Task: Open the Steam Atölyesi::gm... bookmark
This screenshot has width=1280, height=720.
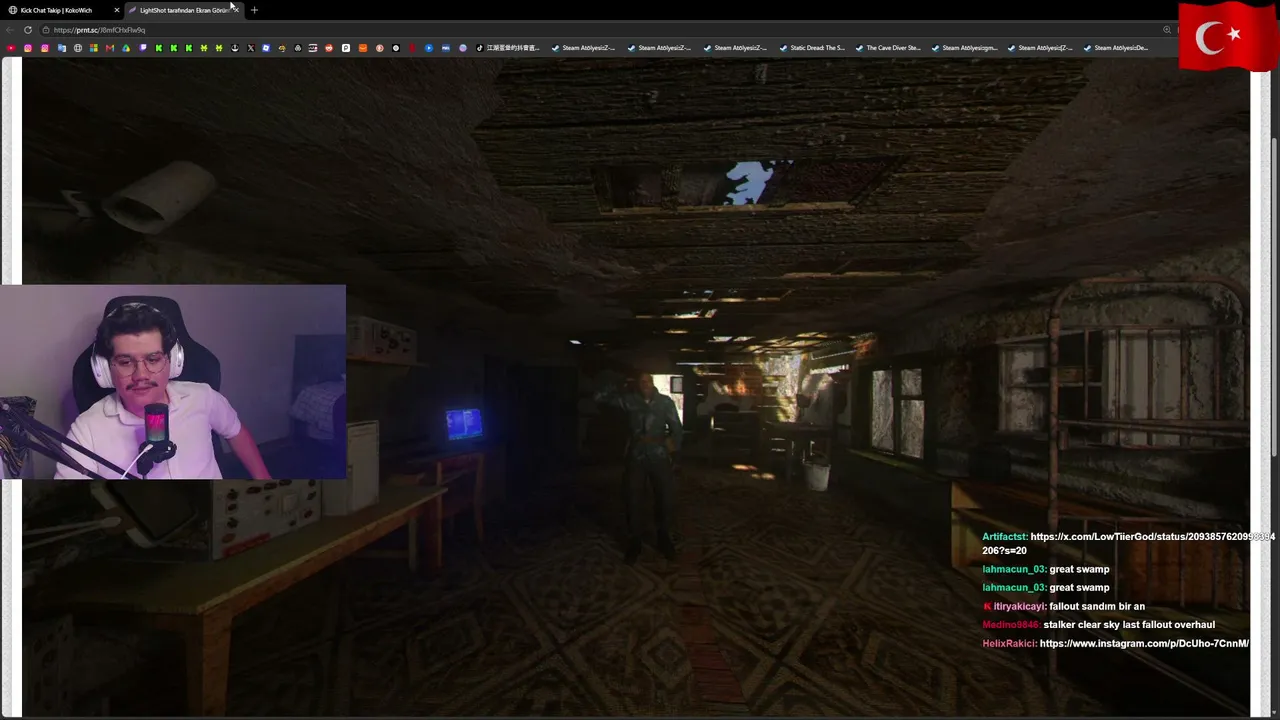Action: click(x=964, y=48)
